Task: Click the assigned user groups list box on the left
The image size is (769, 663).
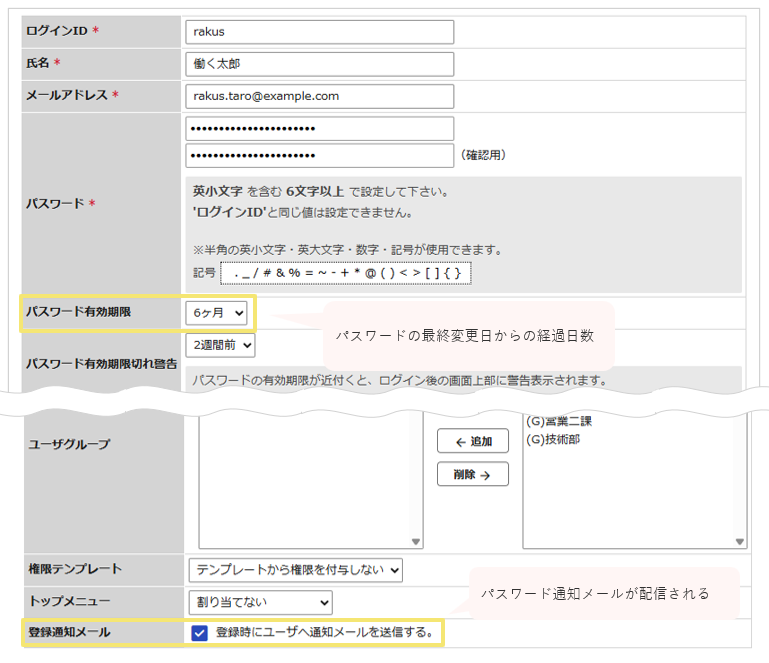Action: [x=311, y=481]
